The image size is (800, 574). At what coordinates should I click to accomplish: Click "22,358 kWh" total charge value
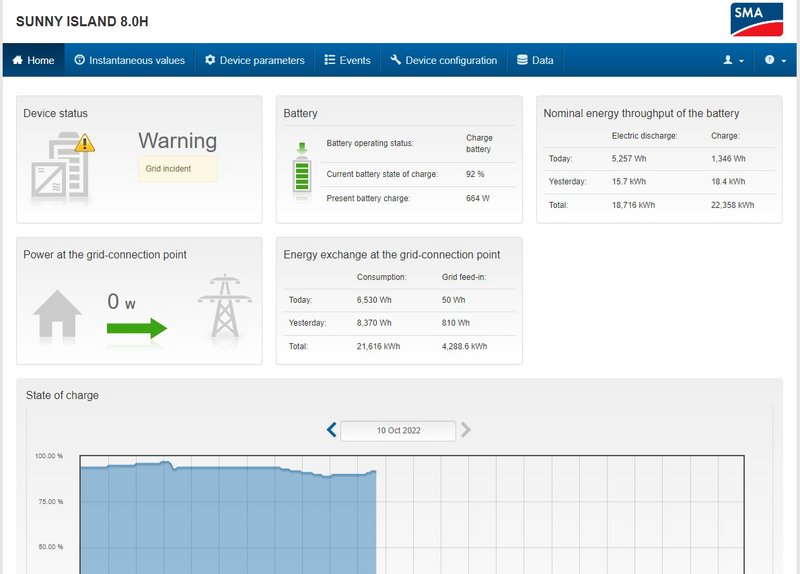(732, 205)
